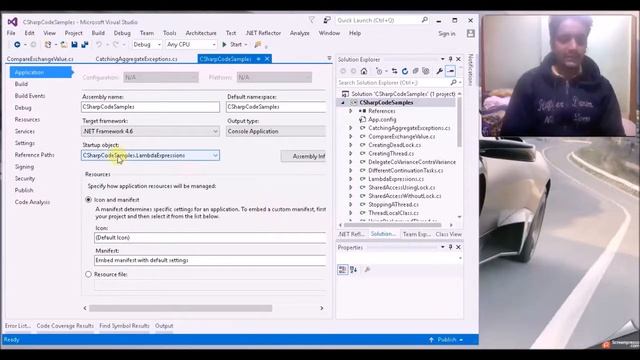
Task: Expand the References node
Action: 350,111
